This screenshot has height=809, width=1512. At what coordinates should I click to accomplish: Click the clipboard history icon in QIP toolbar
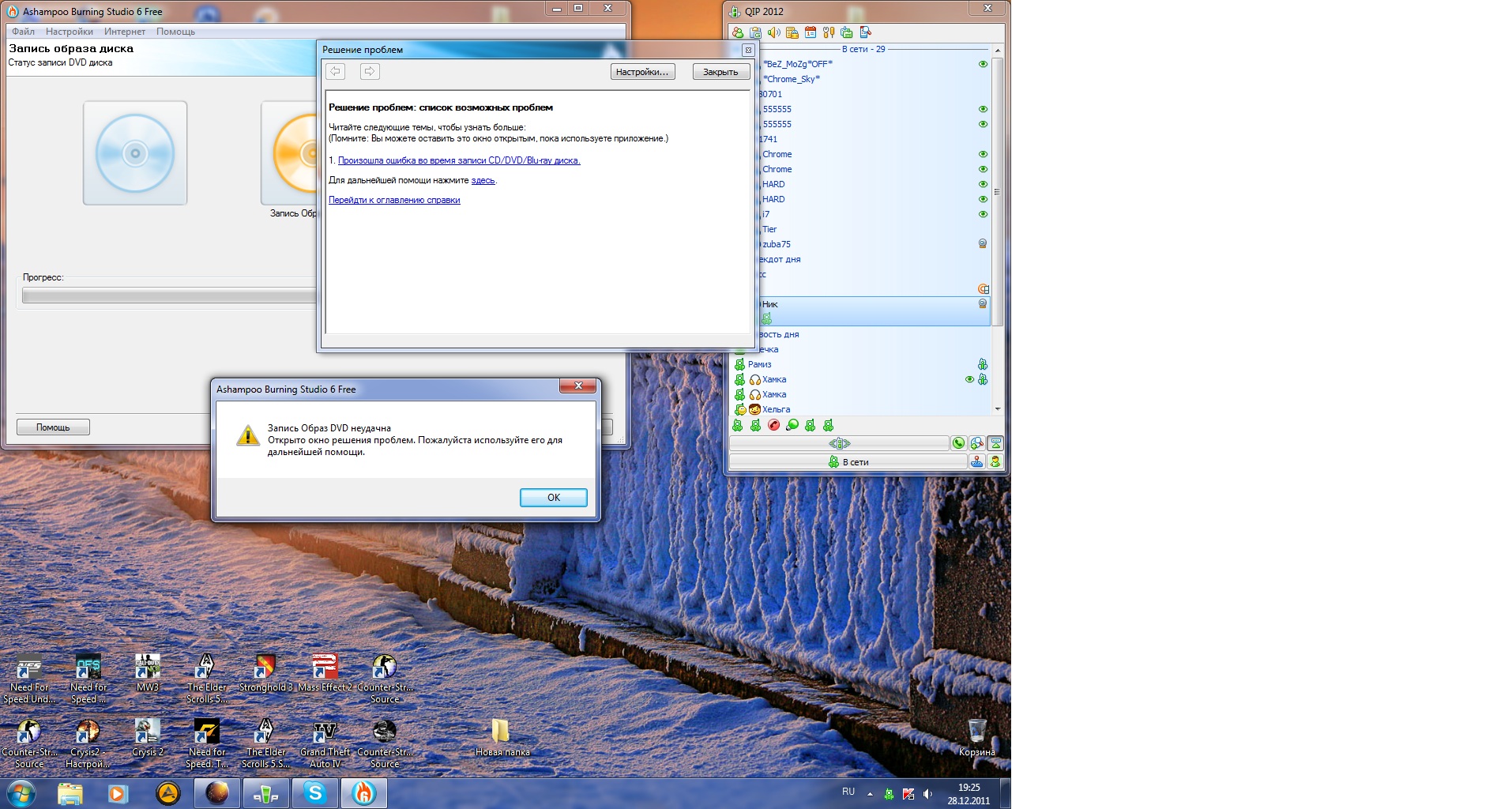(x=755, y=32)
